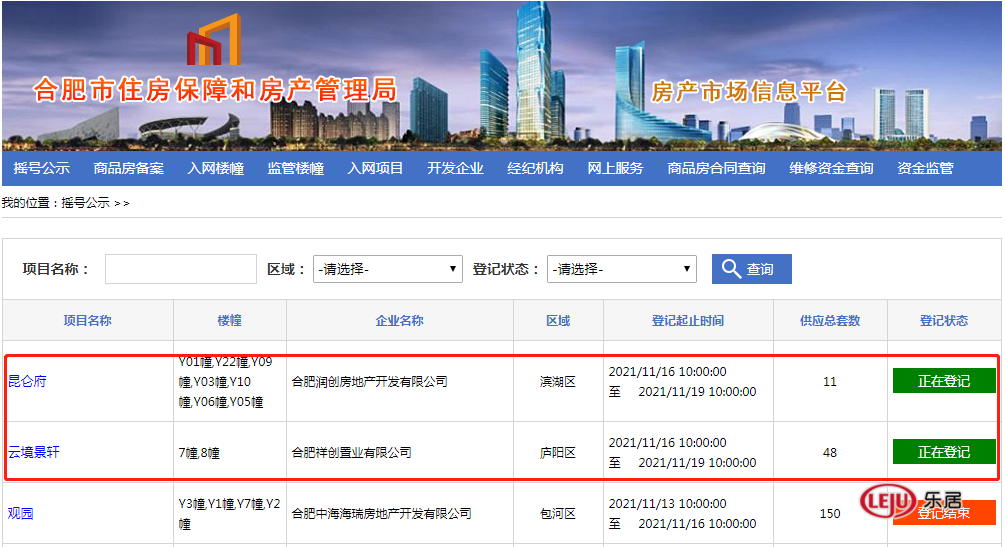Select the 监管楼幢 menu item

pyautogui.click(x=295, y=168)
